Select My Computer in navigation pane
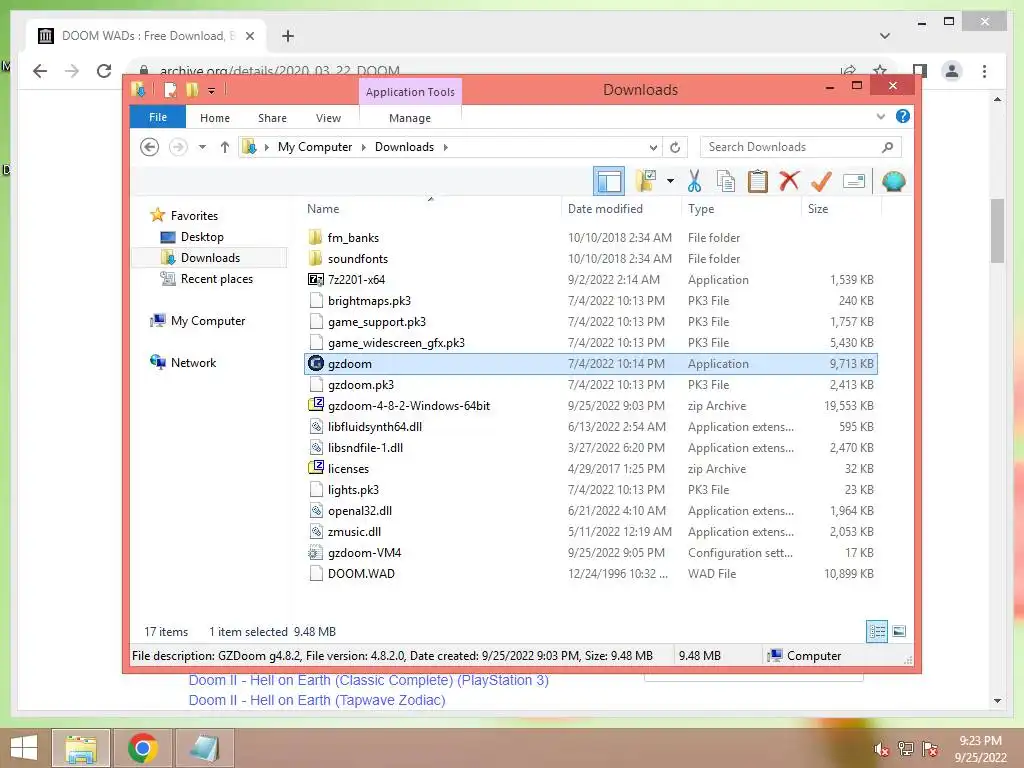This screenshot has height=768, width=1024. pyautogui.click(x=208, y=321)
